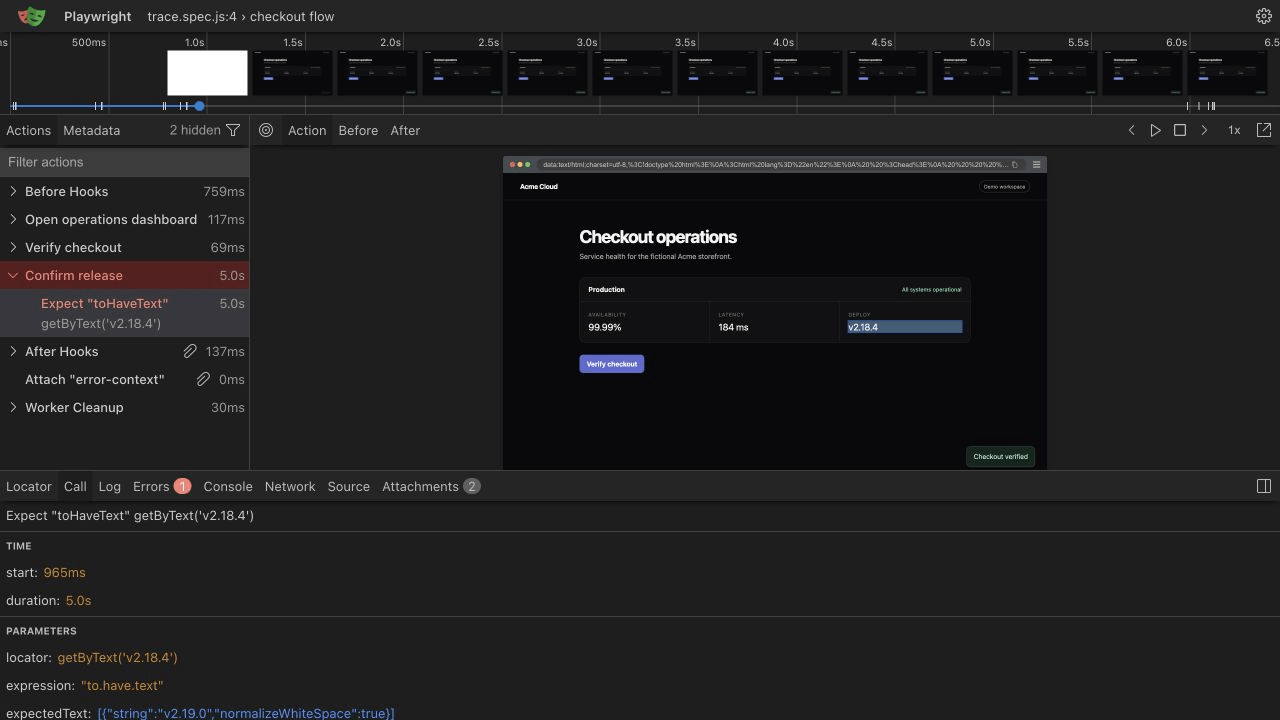Click the copy URL icon in snapshot address bar
The image size is (1280, 720).
pyautogui.click(x=1015, y=165)
